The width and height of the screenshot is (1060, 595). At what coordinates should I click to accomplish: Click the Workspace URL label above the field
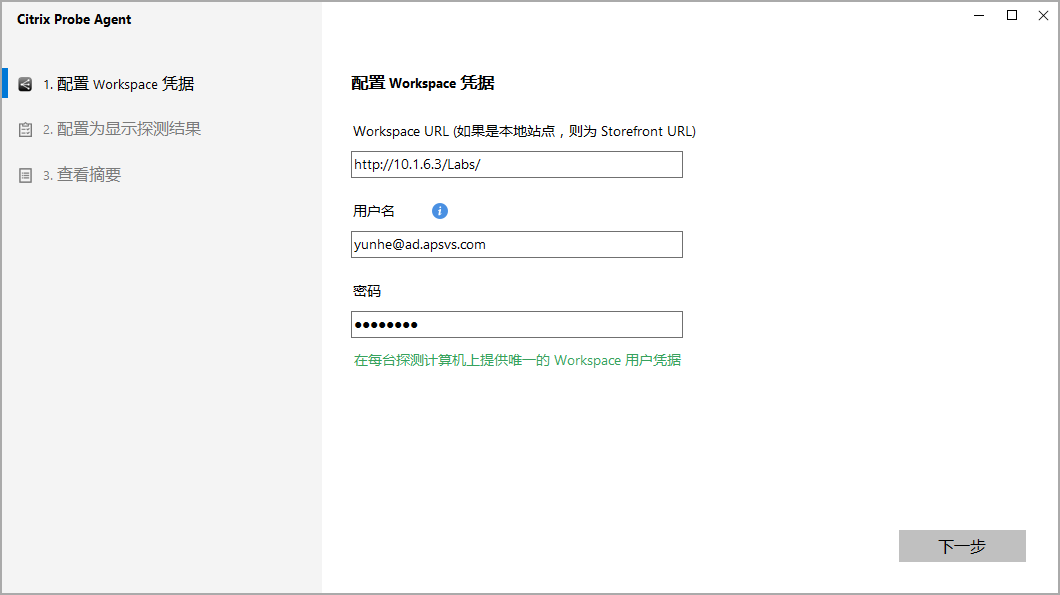coord(524,131)
